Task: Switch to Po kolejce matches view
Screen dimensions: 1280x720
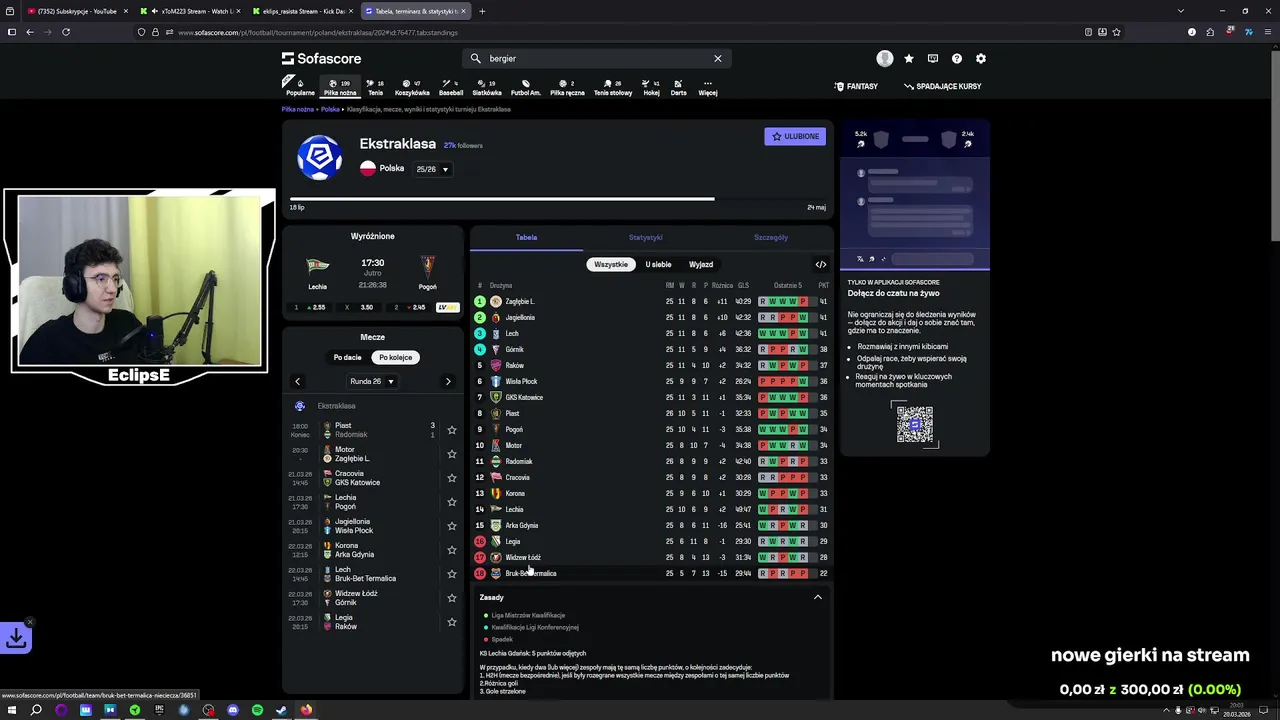Action: point(395,357)
